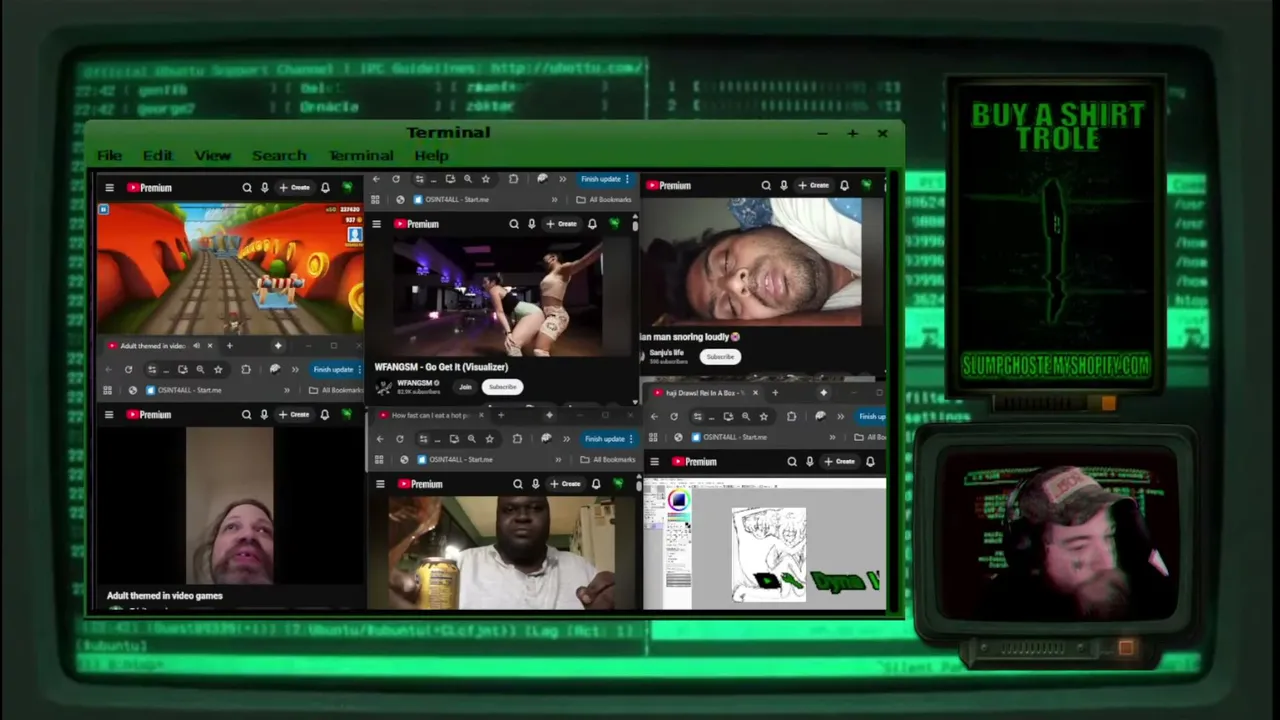Expand bookmarks overflow chevron in Adult themed window
The image size is (1280, 720).
(287, 390)
